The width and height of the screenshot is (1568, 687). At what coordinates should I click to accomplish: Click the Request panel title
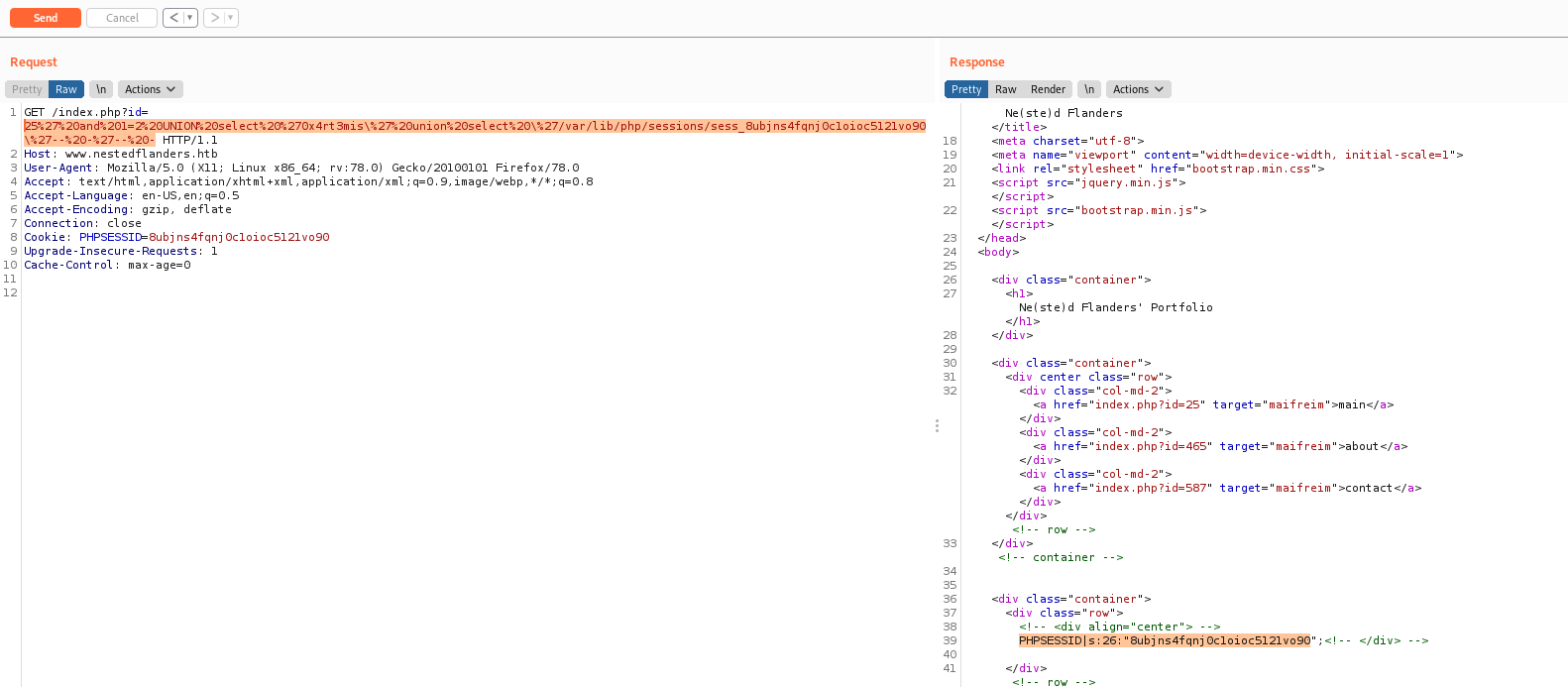tap(34, 62)
